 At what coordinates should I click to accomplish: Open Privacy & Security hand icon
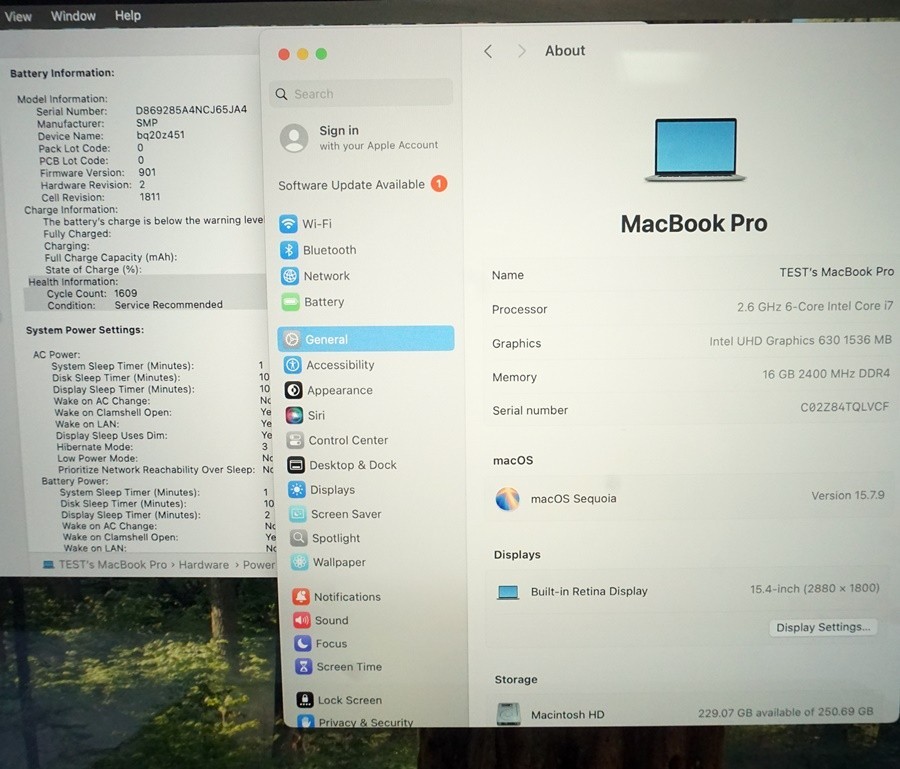coord(305,721)
